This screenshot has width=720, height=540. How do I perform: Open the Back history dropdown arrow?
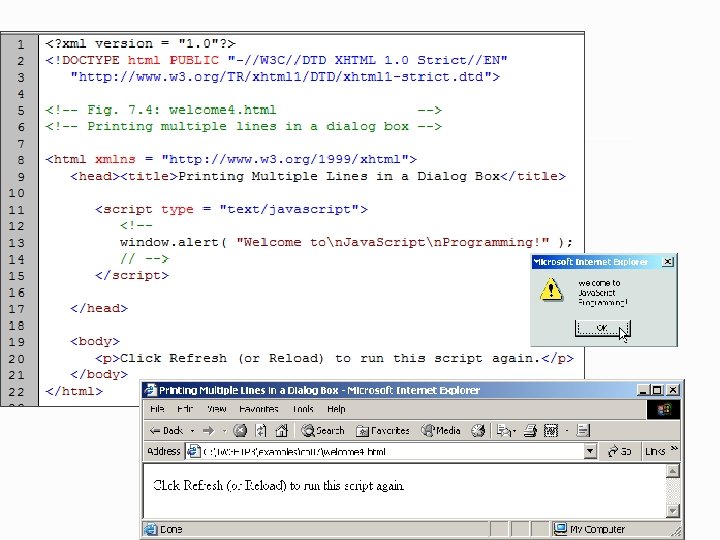pyautogui.click(x=192, y=431)
